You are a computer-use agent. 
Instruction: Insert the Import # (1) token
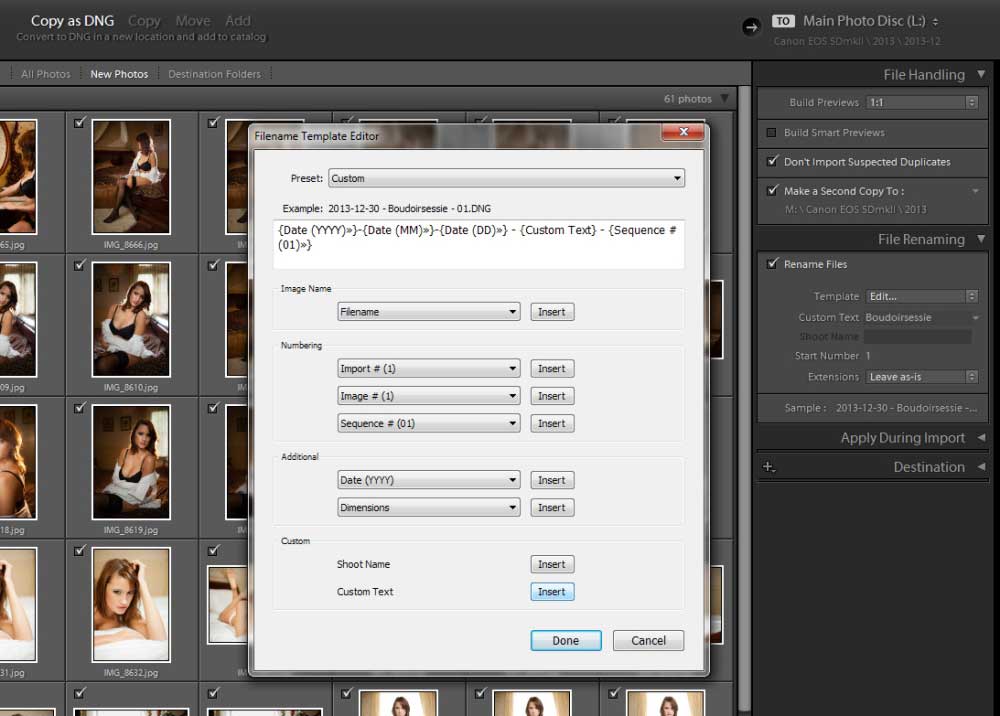[552, 369]
